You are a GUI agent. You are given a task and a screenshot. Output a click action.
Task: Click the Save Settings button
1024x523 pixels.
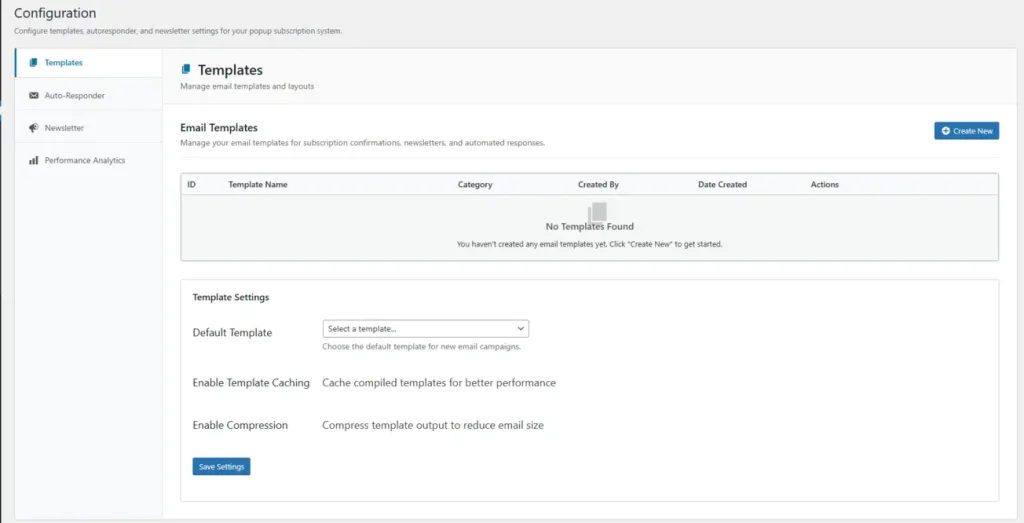221,467
